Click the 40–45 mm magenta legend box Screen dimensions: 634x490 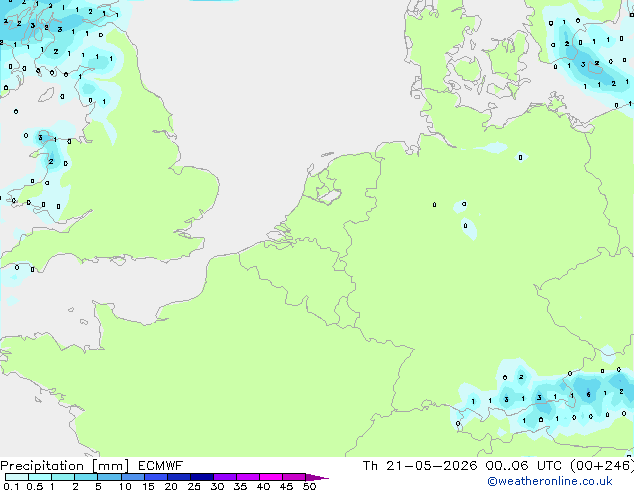coord(271,477)
